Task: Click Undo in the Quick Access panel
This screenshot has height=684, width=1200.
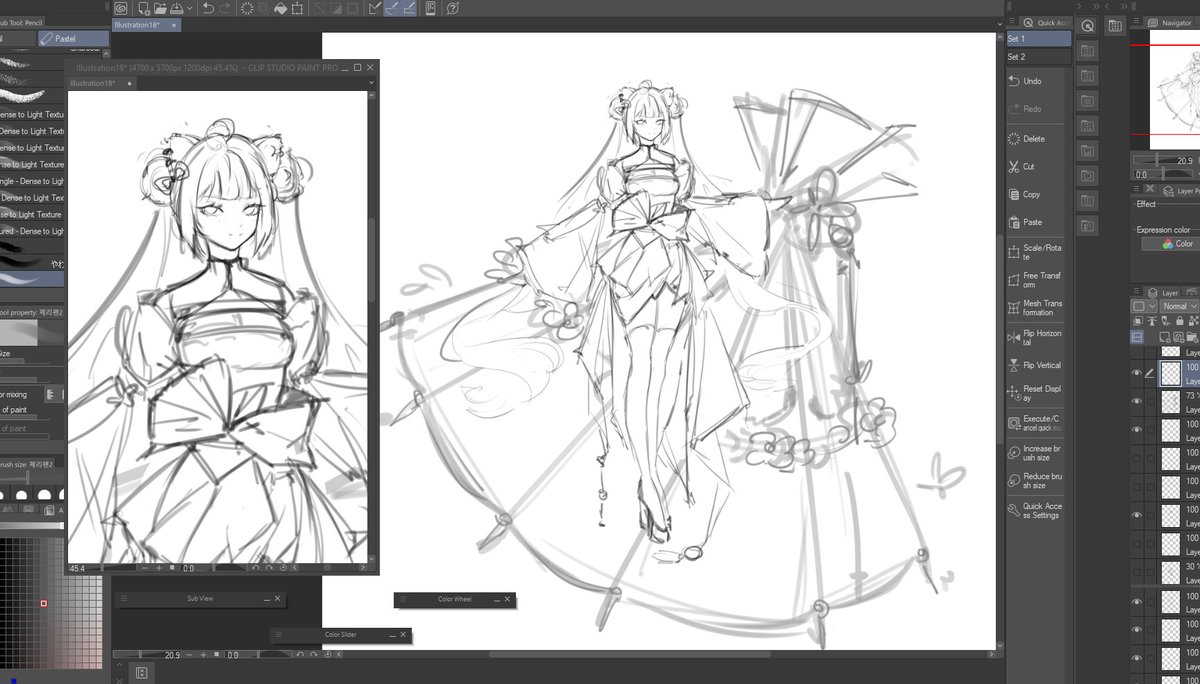Action: [1034, 81]
